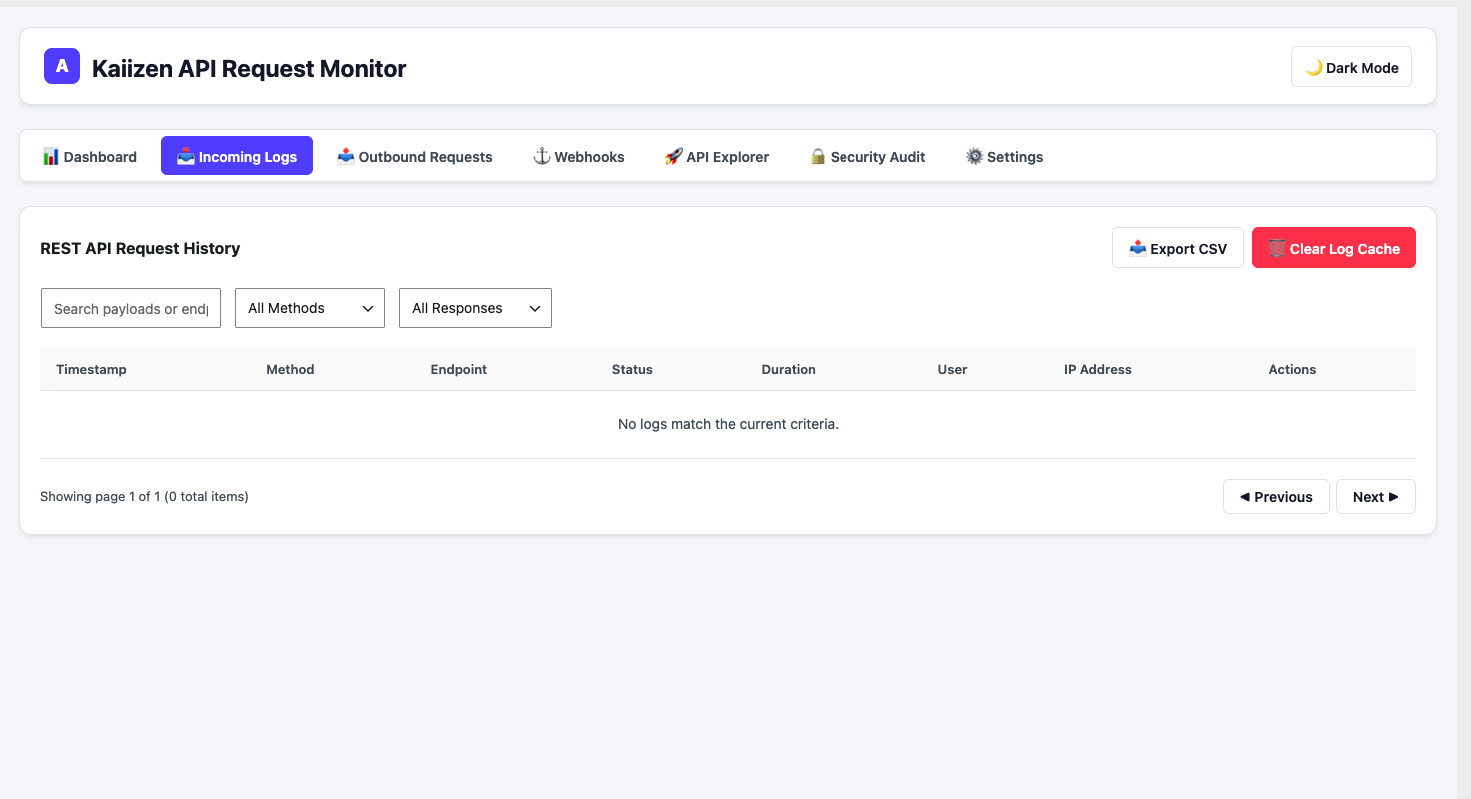This screenshot has width=1471, height=799.
Task: Open the Security Audit tab
Action: (867, 156)
